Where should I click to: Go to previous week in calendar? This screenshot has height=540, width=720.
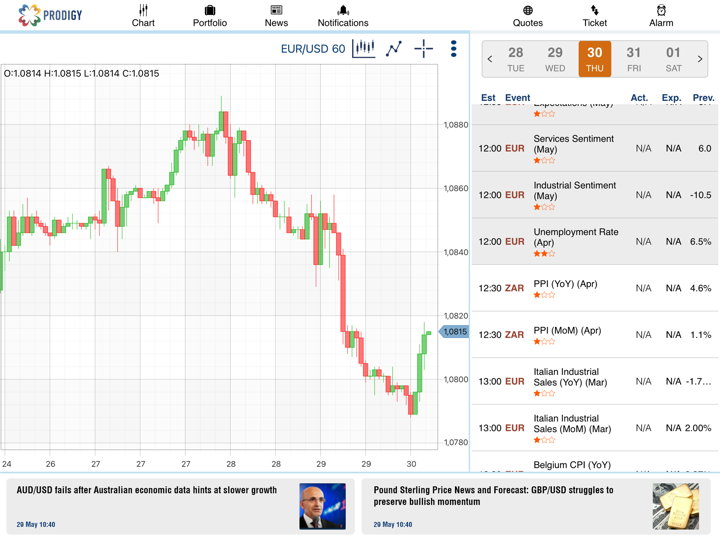(490, 59)
